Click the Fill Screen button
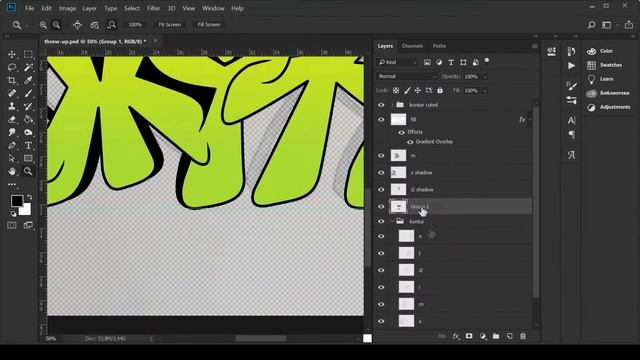 click(209, 25)
